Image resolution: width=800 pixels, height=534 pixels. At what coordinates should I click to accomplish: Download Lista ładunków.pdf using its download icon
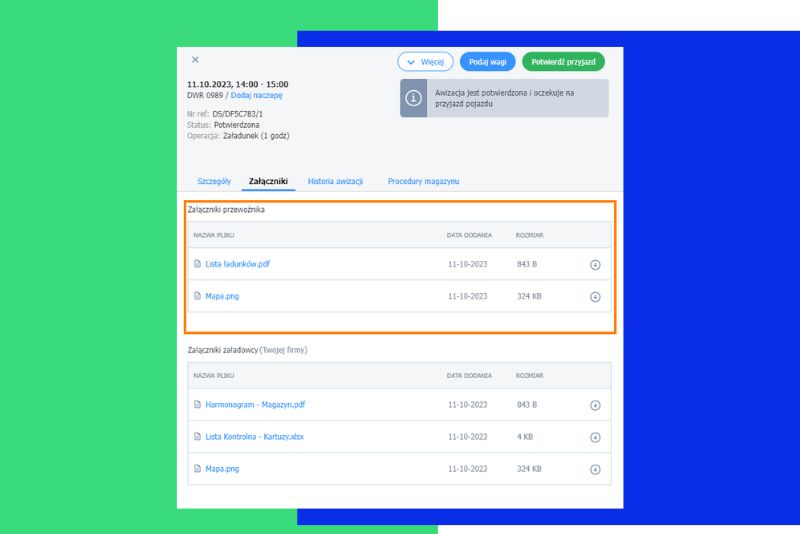point(595,265)
